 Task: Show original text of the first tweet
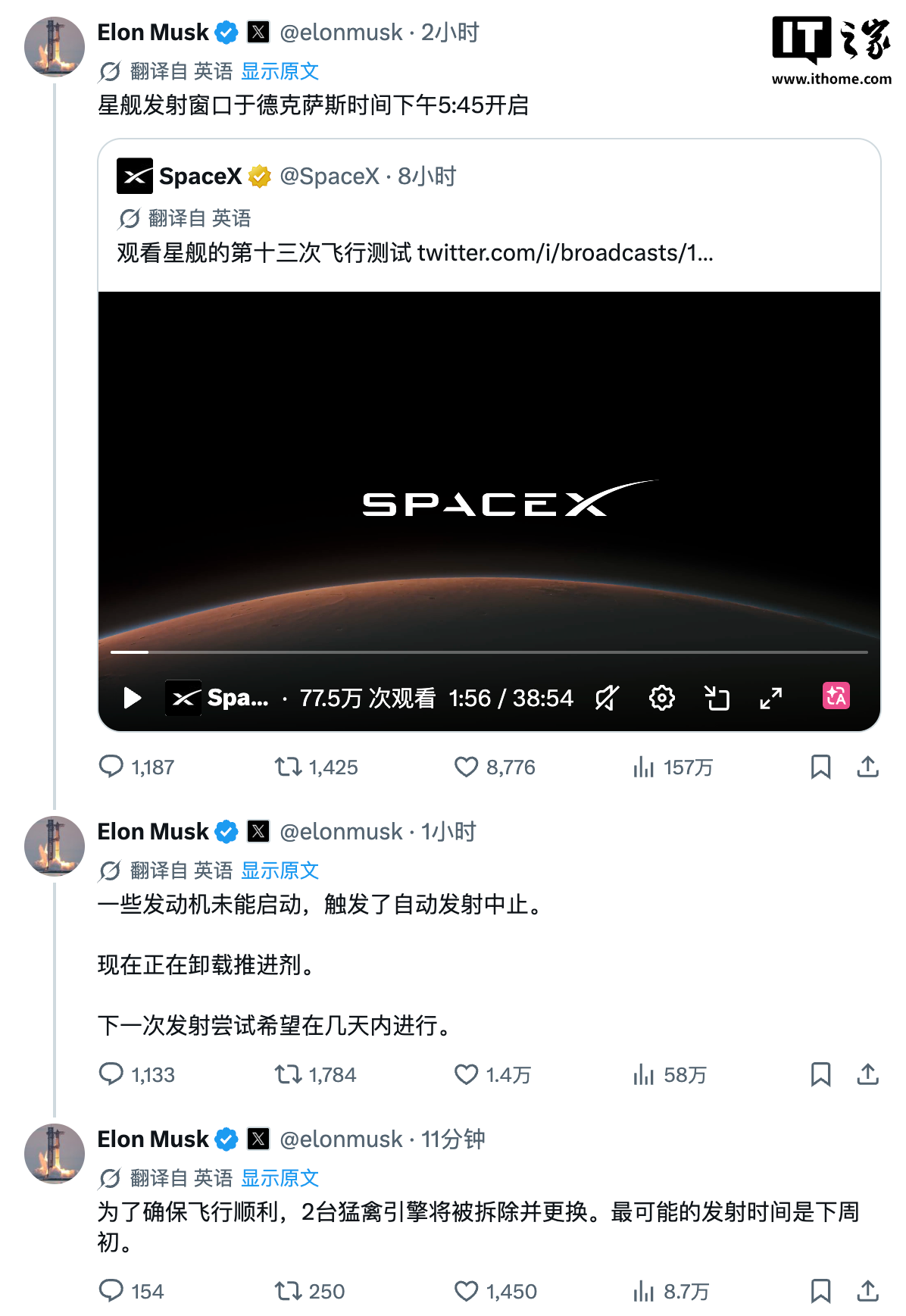point(280,71)
